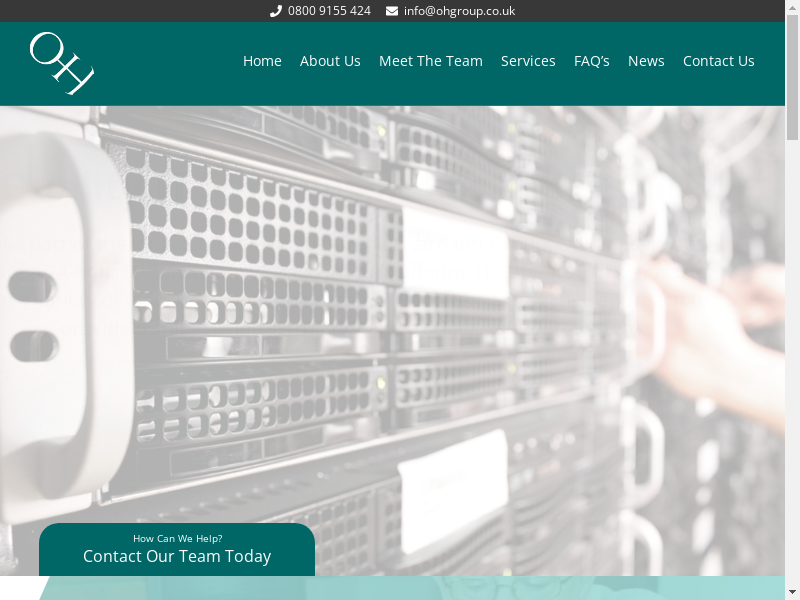The image size is (800, 600).
Task: Open the About Us menu item
Action: pos(330,61)
